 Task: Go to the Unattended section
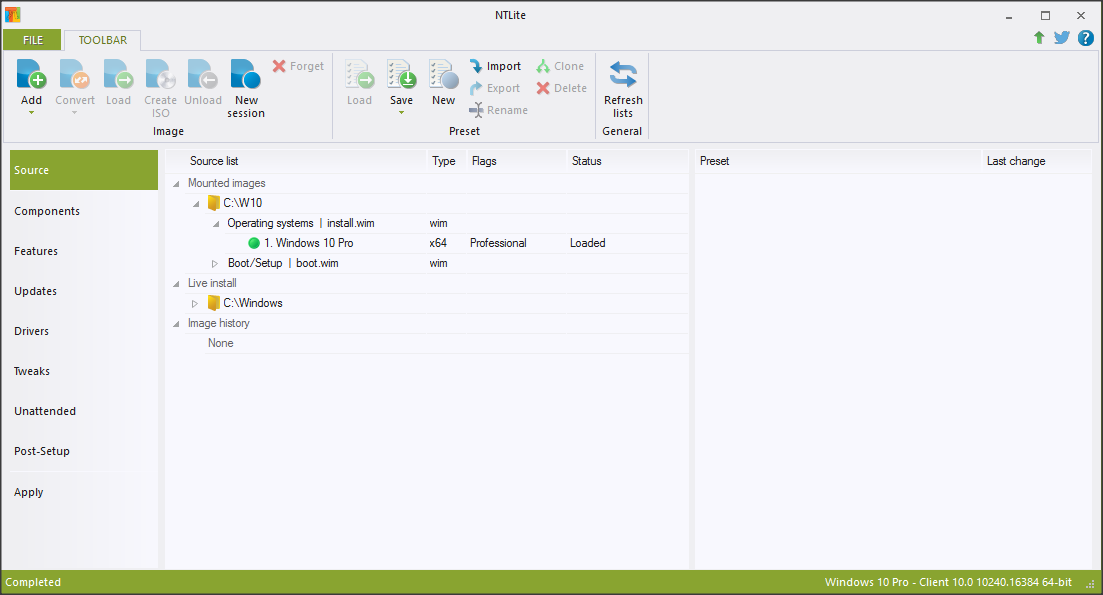coord(45,411)
